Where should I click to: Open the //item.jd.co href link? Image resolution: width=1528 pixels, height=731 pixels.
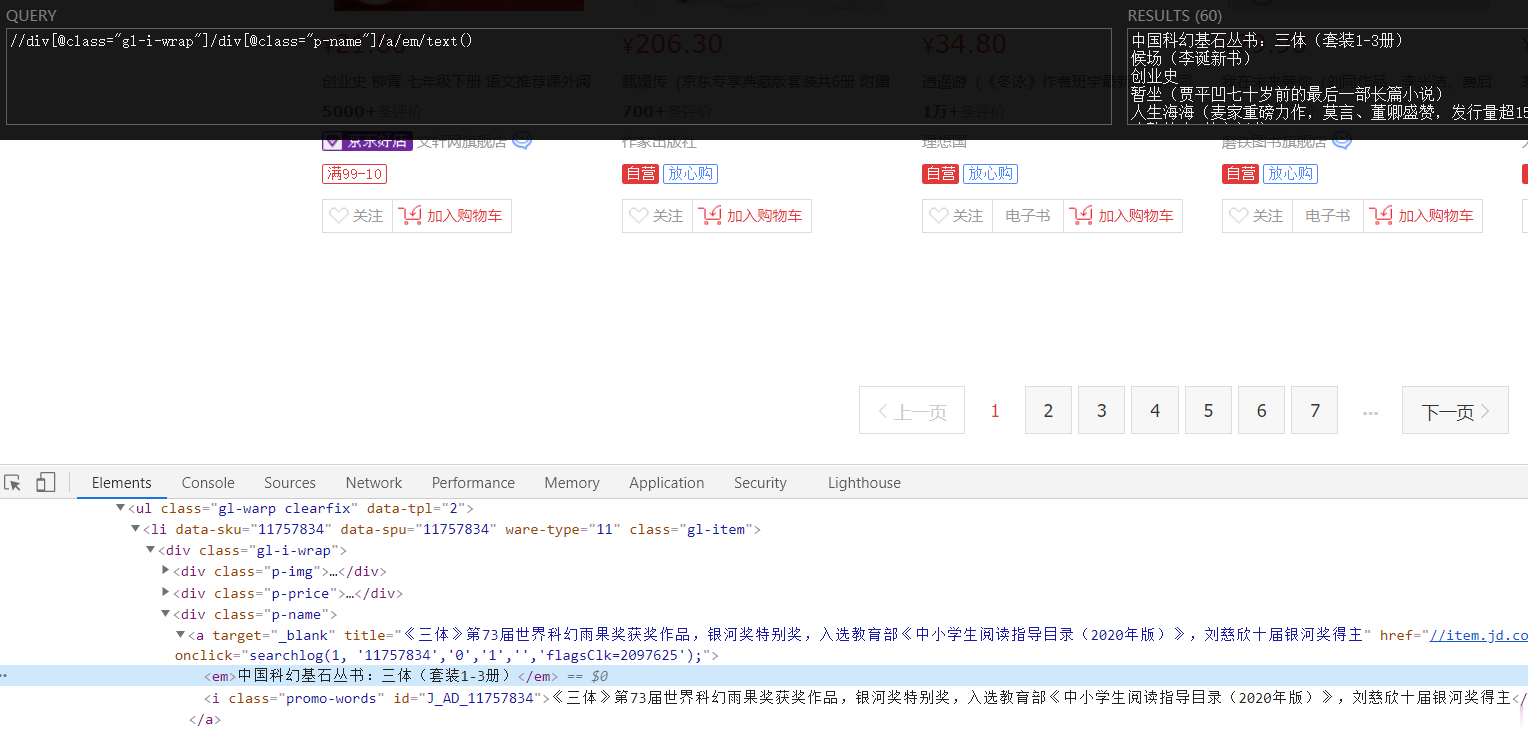(1478, 635)
